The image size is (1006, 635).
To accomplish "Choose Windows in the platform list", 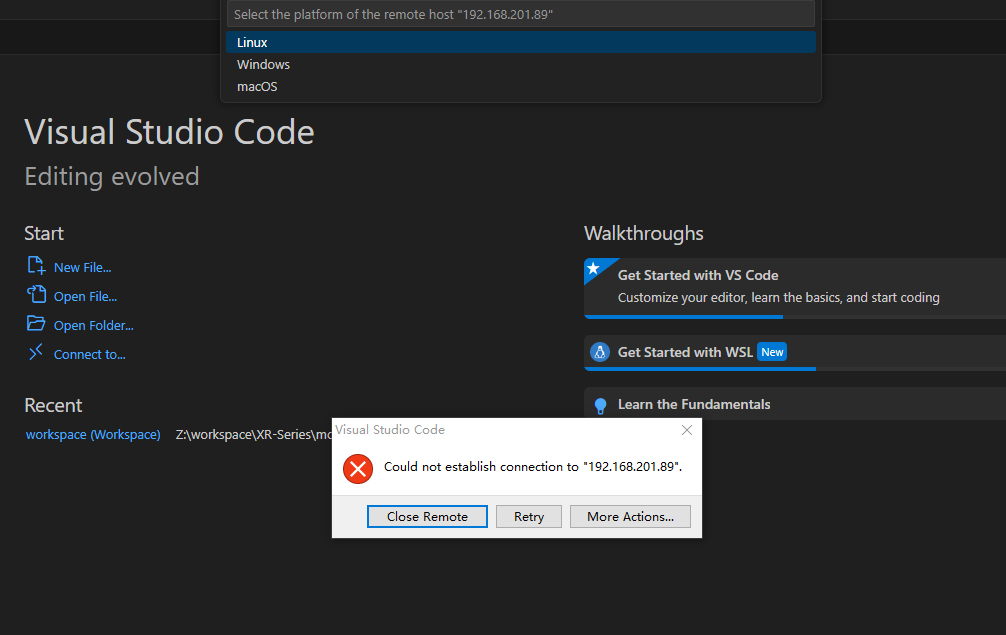I will pos(520,64).
